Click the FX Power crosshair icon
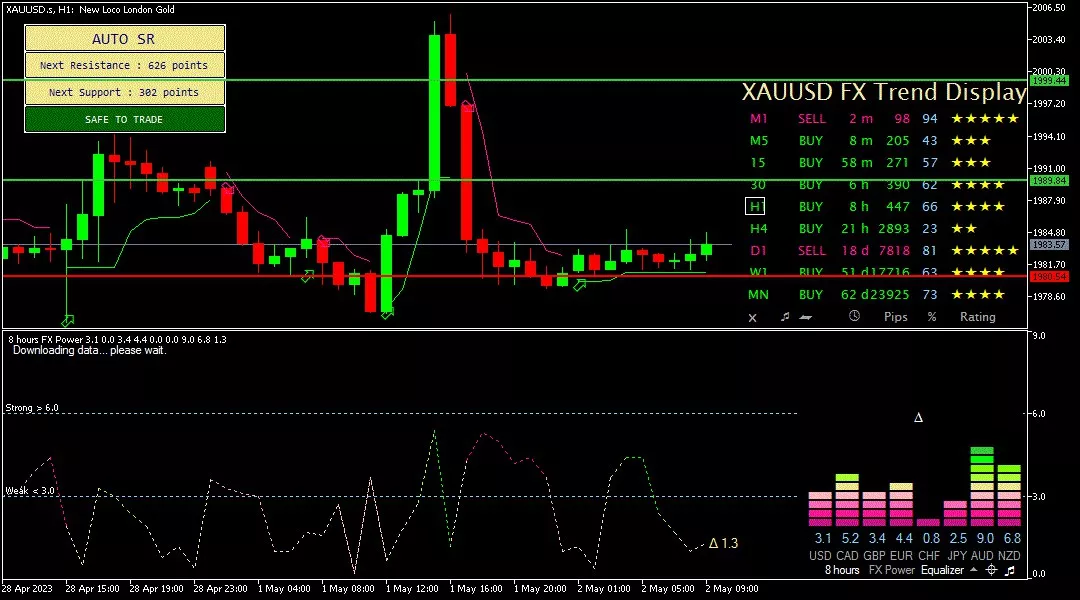Image resolution: width=1080 pixels, height=600 pixels. (x=991, y=570)
